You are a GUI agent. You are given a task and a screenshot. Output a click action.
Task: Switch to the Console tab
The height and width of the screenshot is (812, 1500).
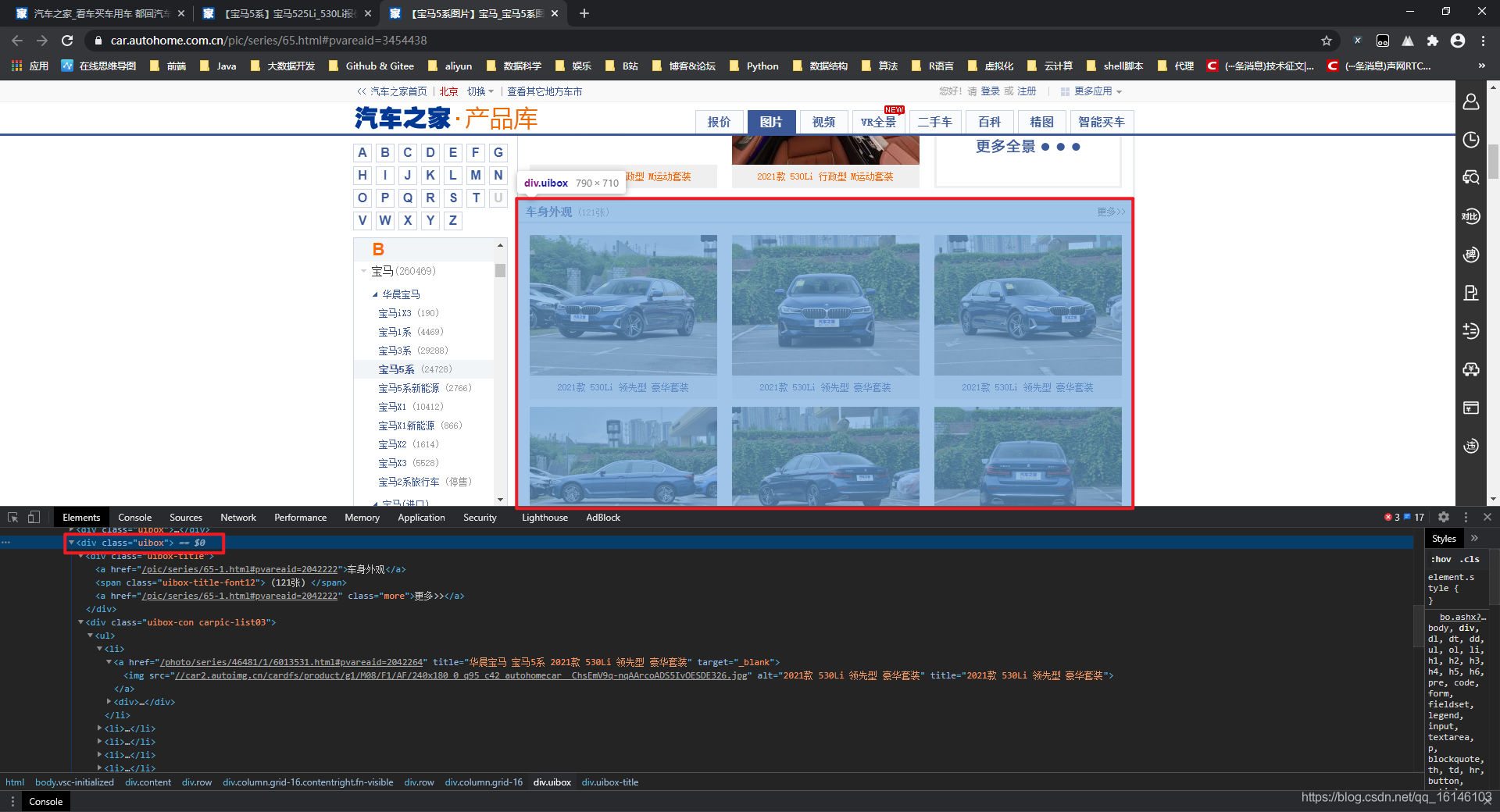(x=134, y=517)
